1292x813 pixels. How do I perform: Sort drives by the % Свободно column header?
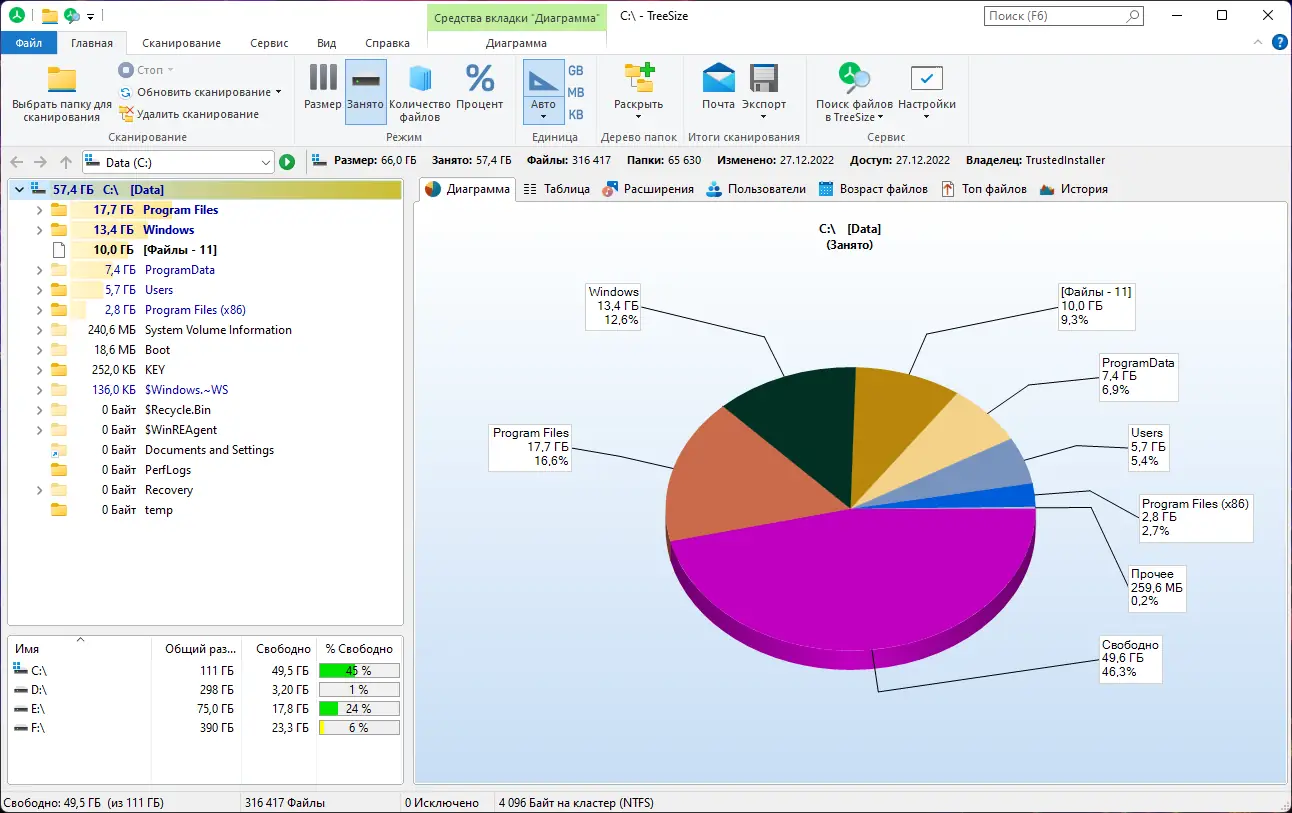359,649
